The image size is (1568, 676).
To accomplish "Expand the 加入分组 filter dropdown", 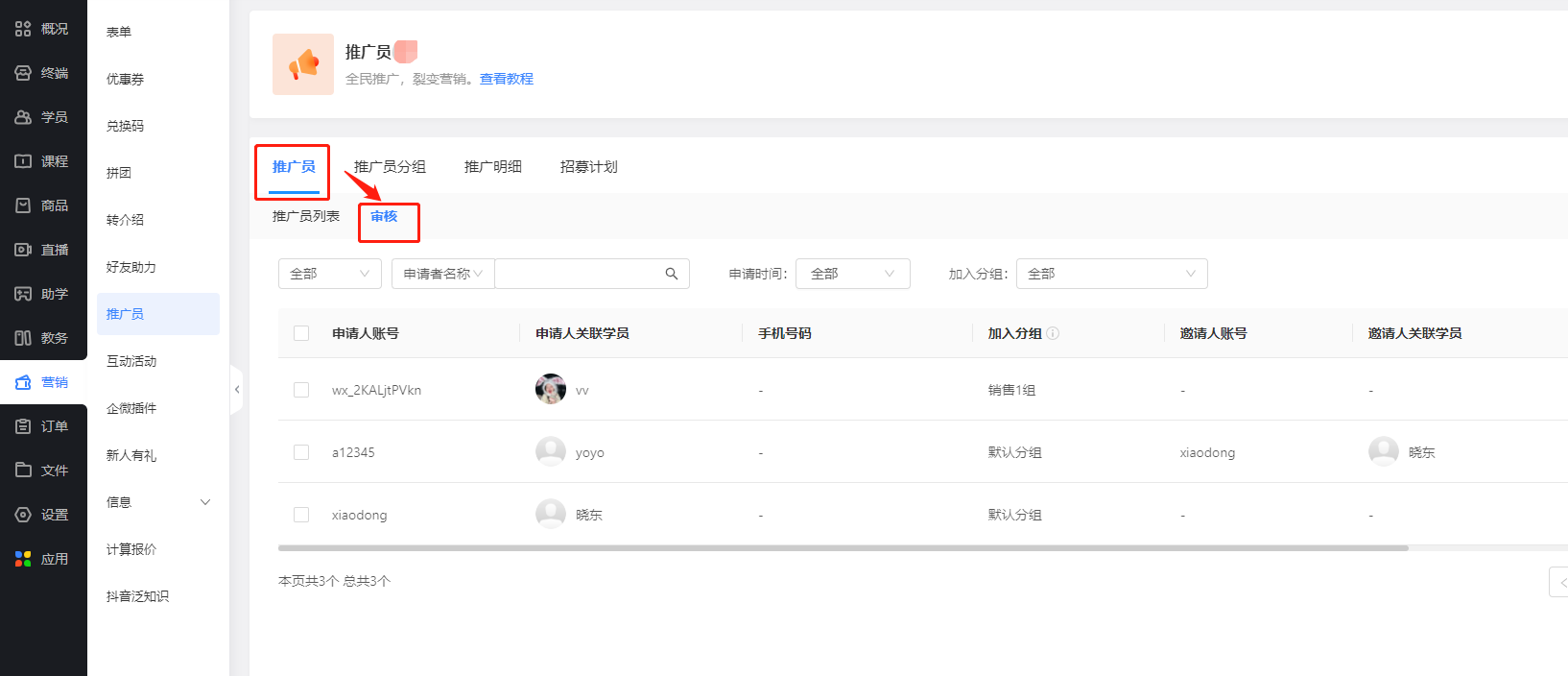I will (1111, 274).
